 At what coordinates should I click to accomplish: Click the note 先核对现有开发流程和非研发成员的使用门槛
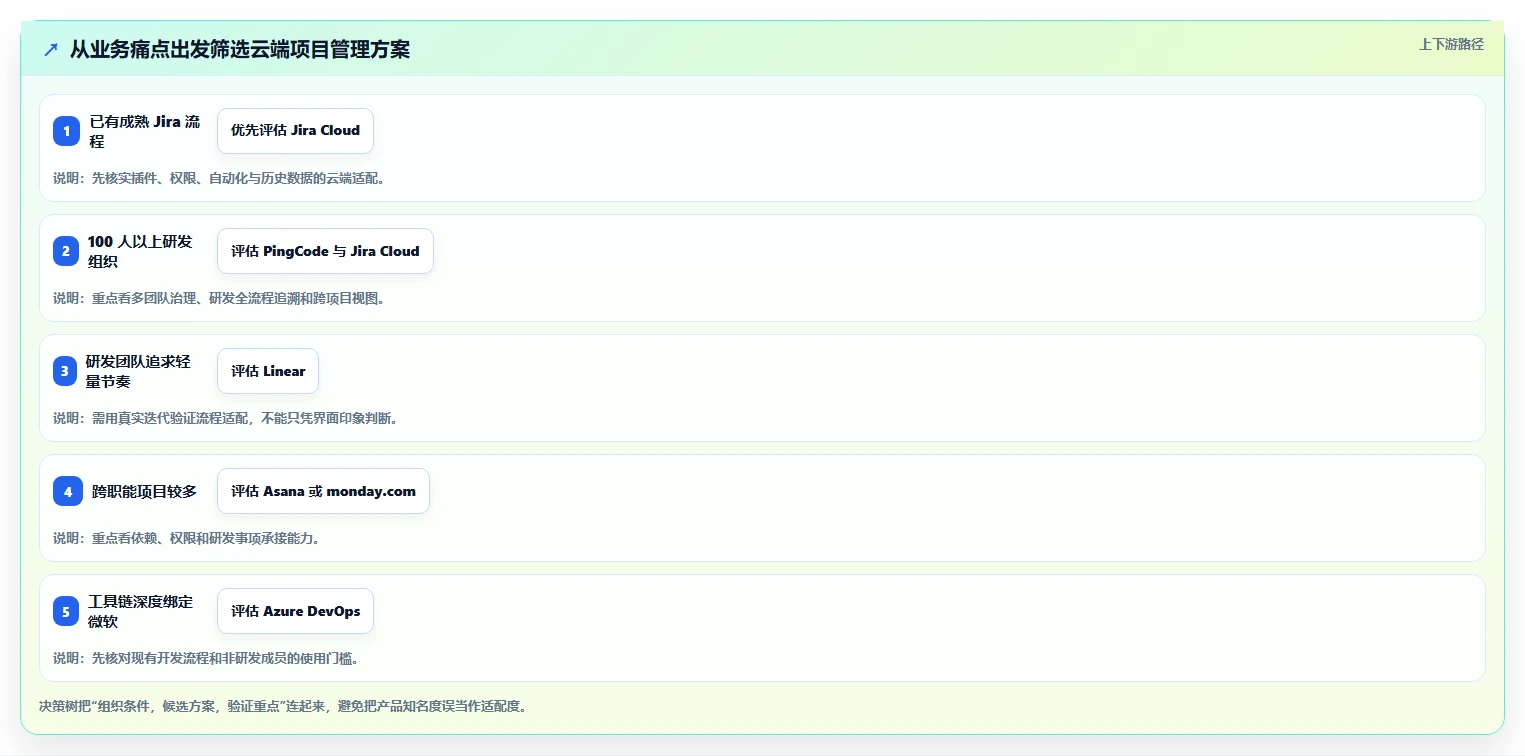coord(206,658)
